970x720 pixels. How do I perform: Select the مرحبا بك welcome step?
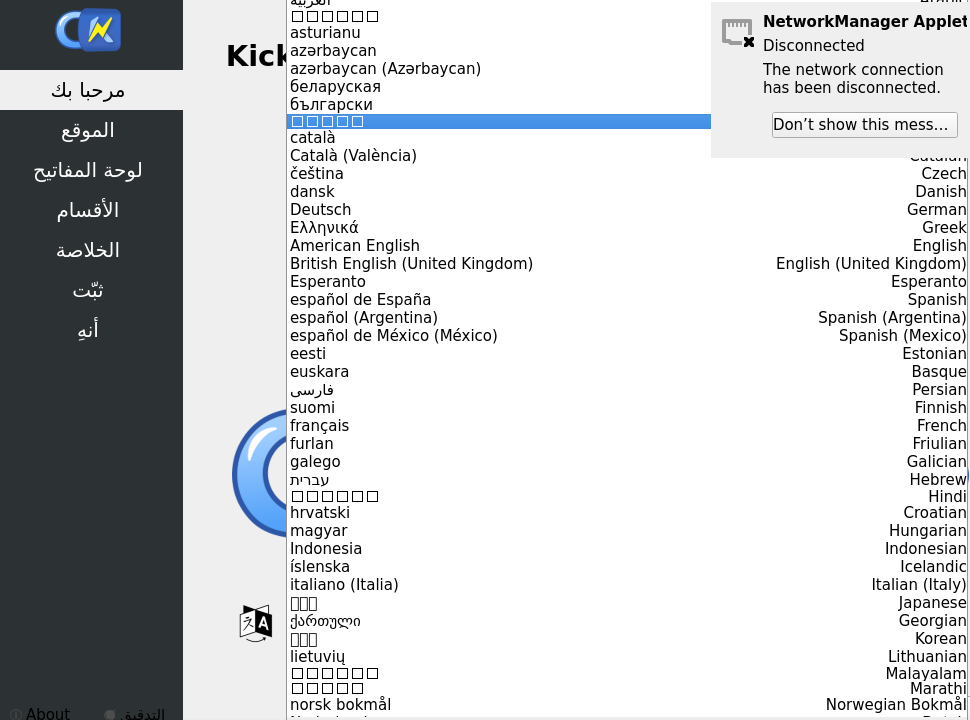(88, 90)
